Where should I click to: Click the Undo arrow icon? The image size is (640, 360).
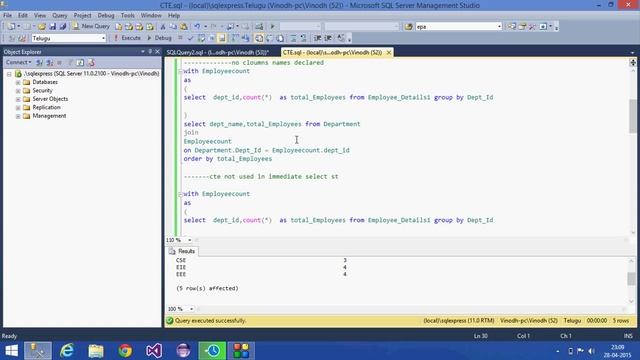197,27
